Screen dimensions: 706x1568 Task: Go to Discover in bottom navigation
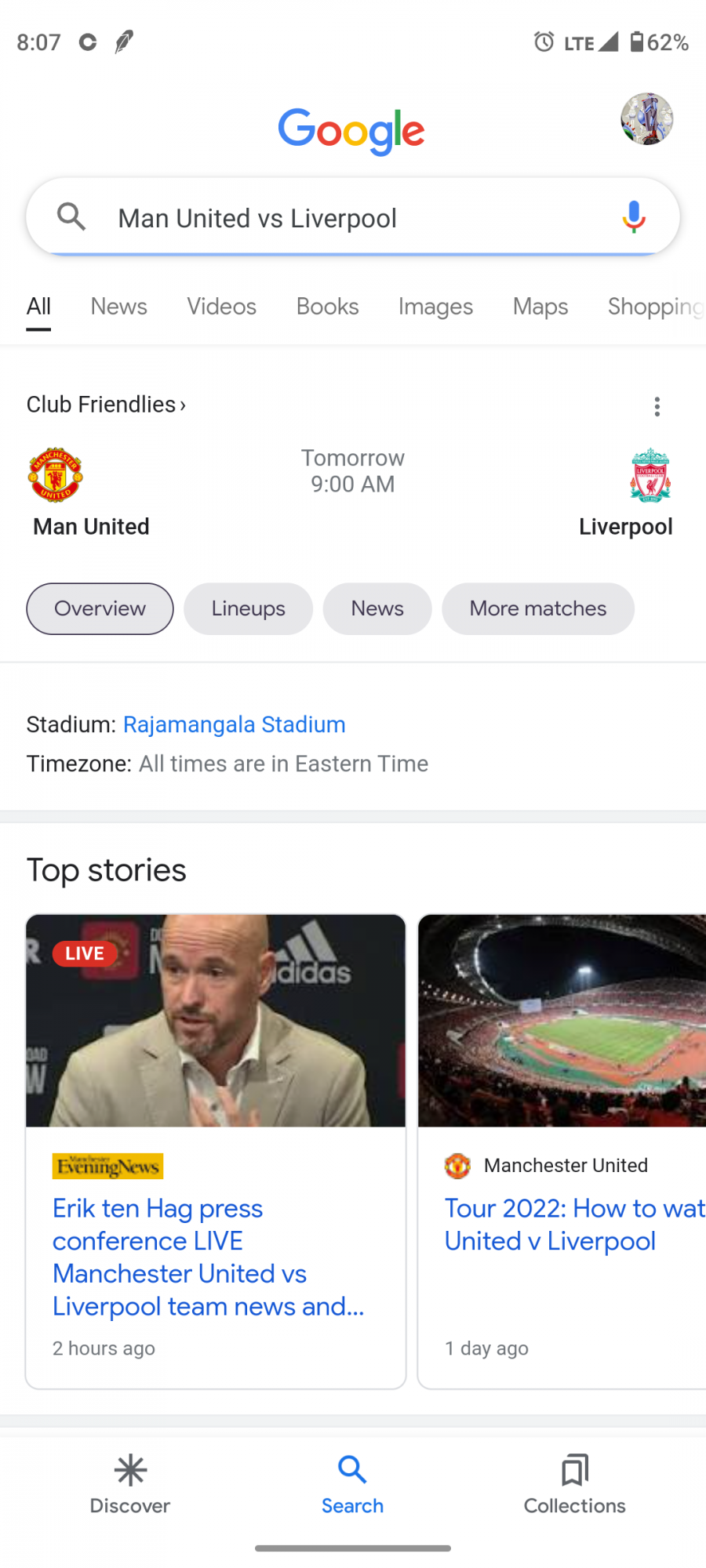[x=130, y=1483]
